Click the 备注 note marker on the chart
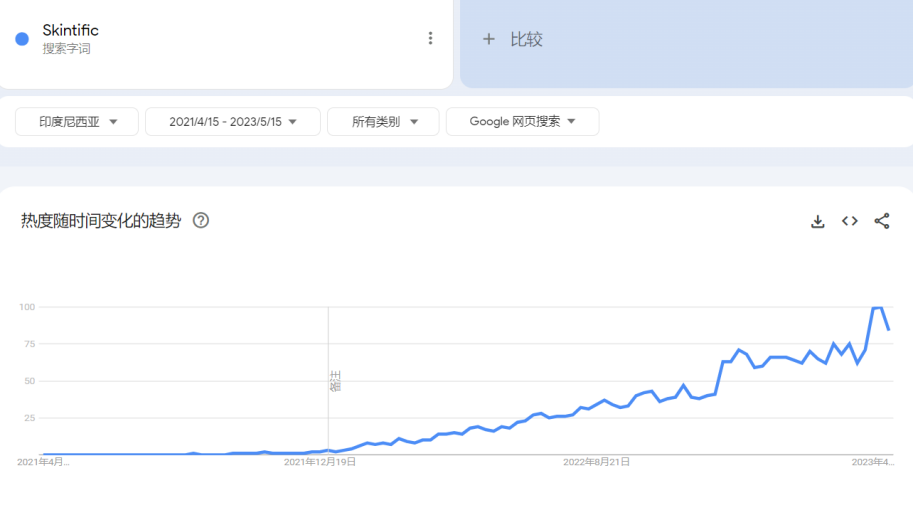Screen dimensions: 913x515 coord(335,380)
